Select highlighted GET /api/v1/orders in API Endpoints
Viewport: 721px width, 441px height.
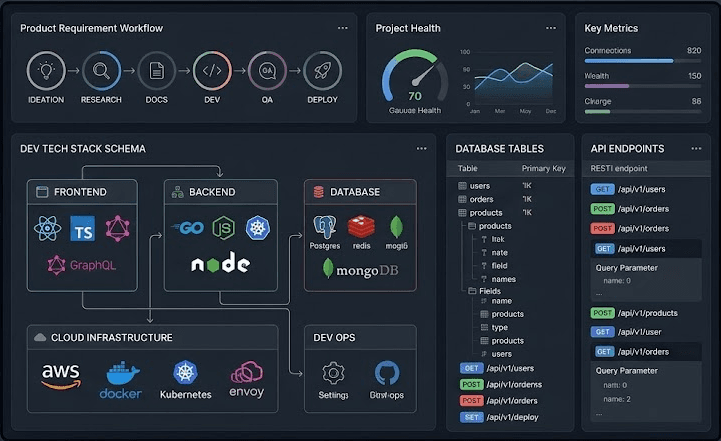[646, 352]
